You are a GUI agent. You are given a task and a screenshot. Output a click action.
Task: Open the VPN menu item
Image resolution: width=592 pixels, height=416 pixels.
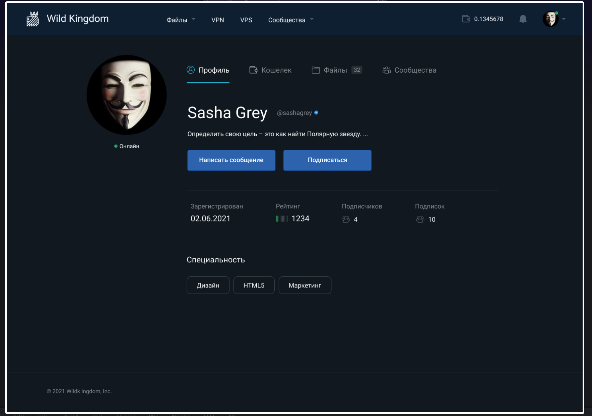[x=218, y=20]
